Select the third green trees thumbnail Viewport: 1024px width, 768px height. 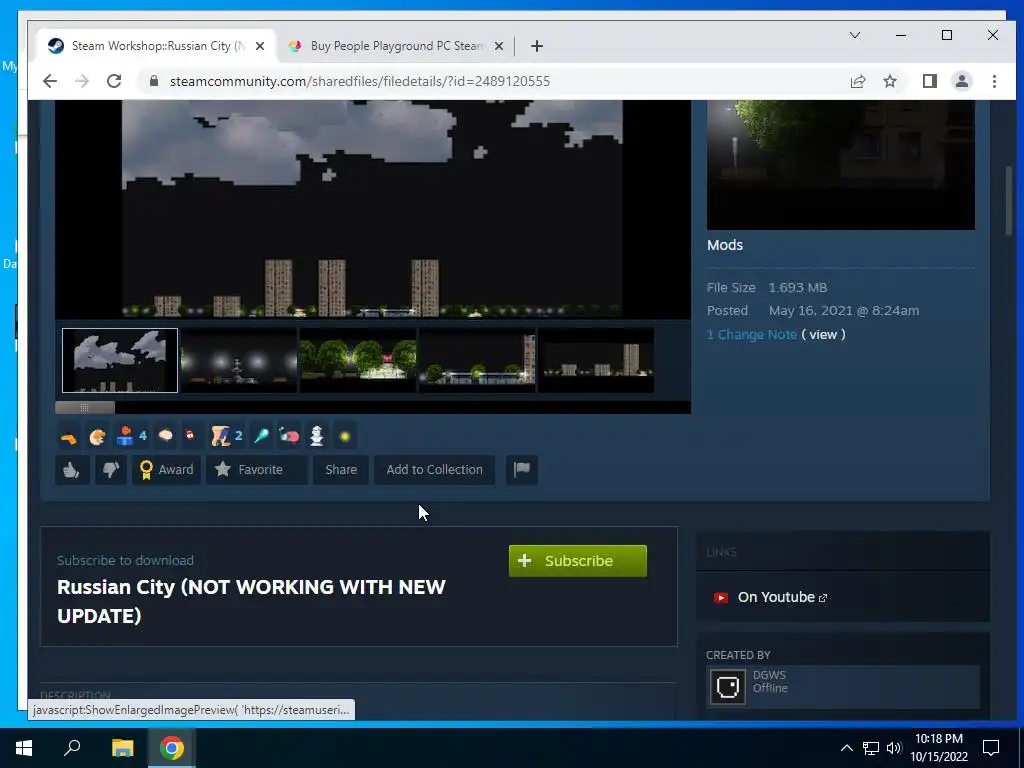pos(358,360)
